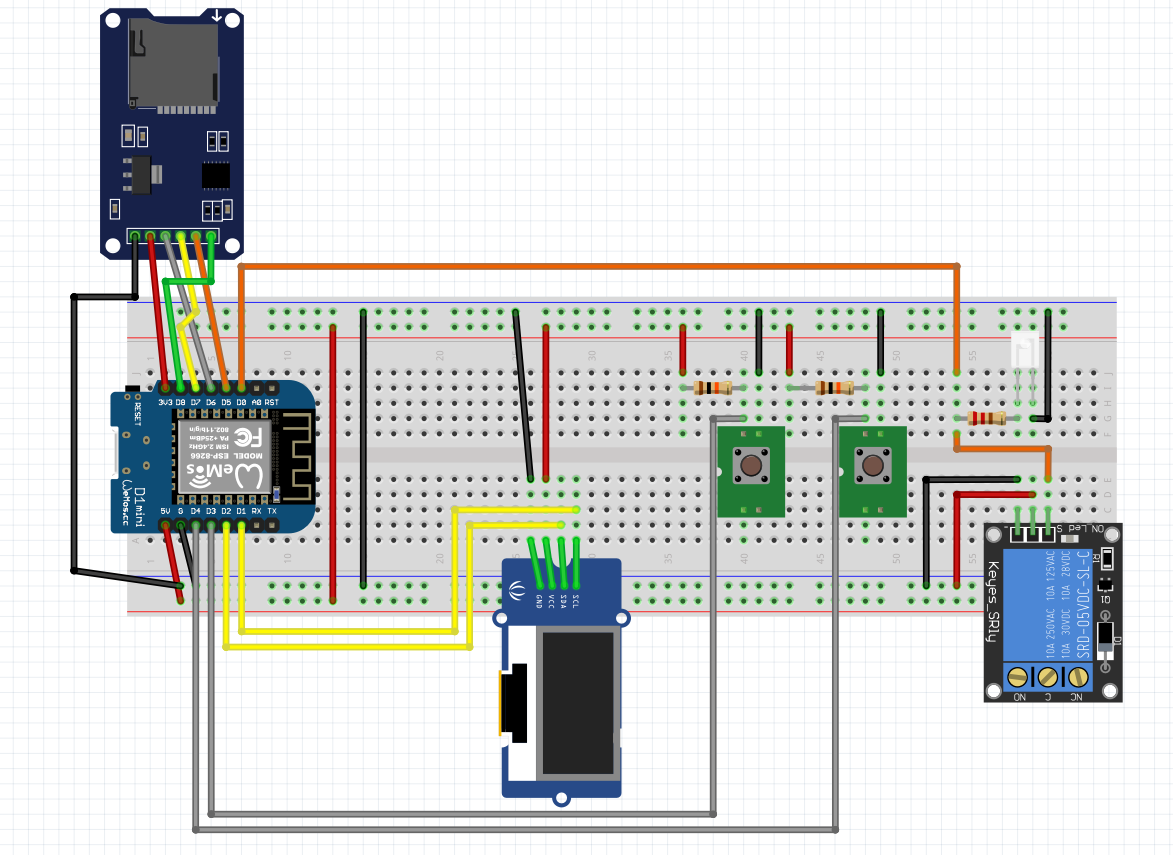
Task: Select the black wire looping left of breadboard
Action: click(73, 434)
